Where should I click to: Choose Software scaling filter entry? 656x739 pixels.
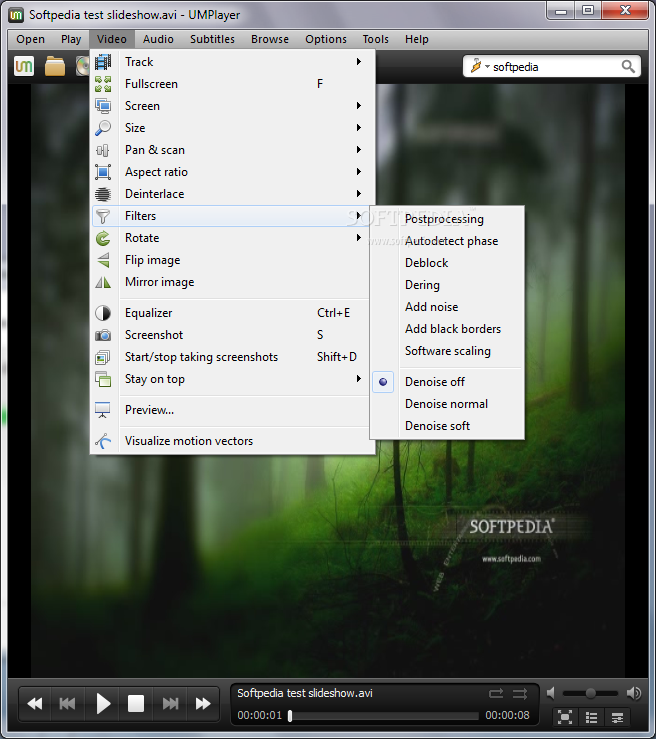pos(447,351)
